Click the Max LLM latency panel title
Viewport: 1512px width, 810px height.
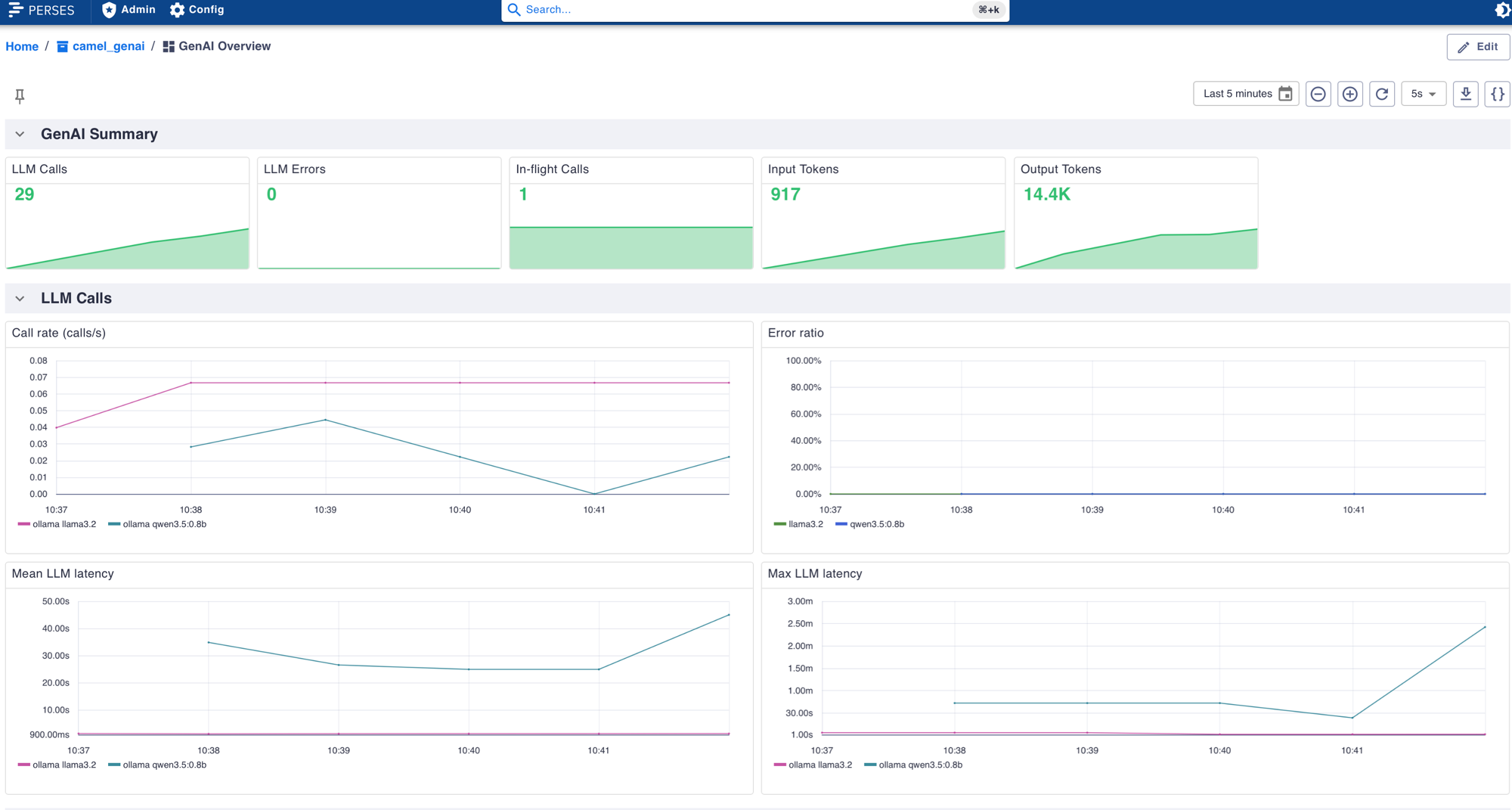coord(815,573)
